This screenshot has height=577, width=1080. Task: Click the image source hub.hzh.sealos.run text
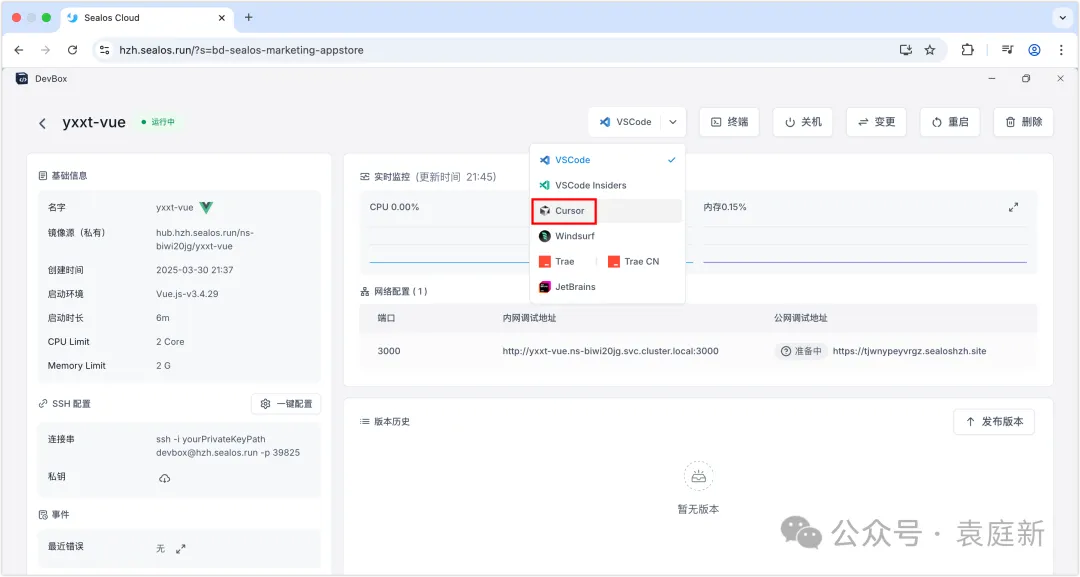click(205, 240)
